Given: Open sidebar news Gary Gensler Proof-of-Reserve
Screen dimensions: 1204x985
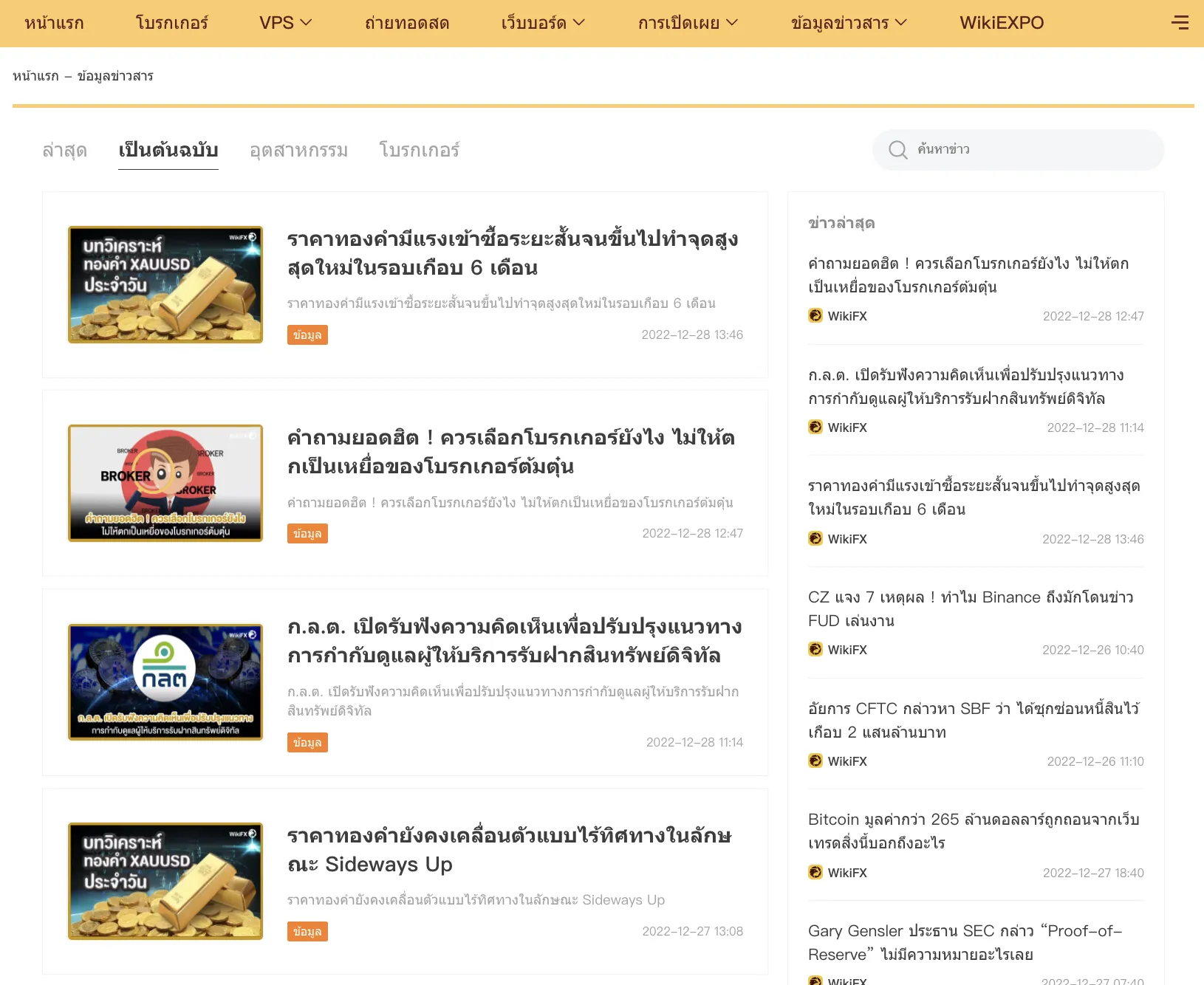Looking at the screenshot, I should 965,942.
